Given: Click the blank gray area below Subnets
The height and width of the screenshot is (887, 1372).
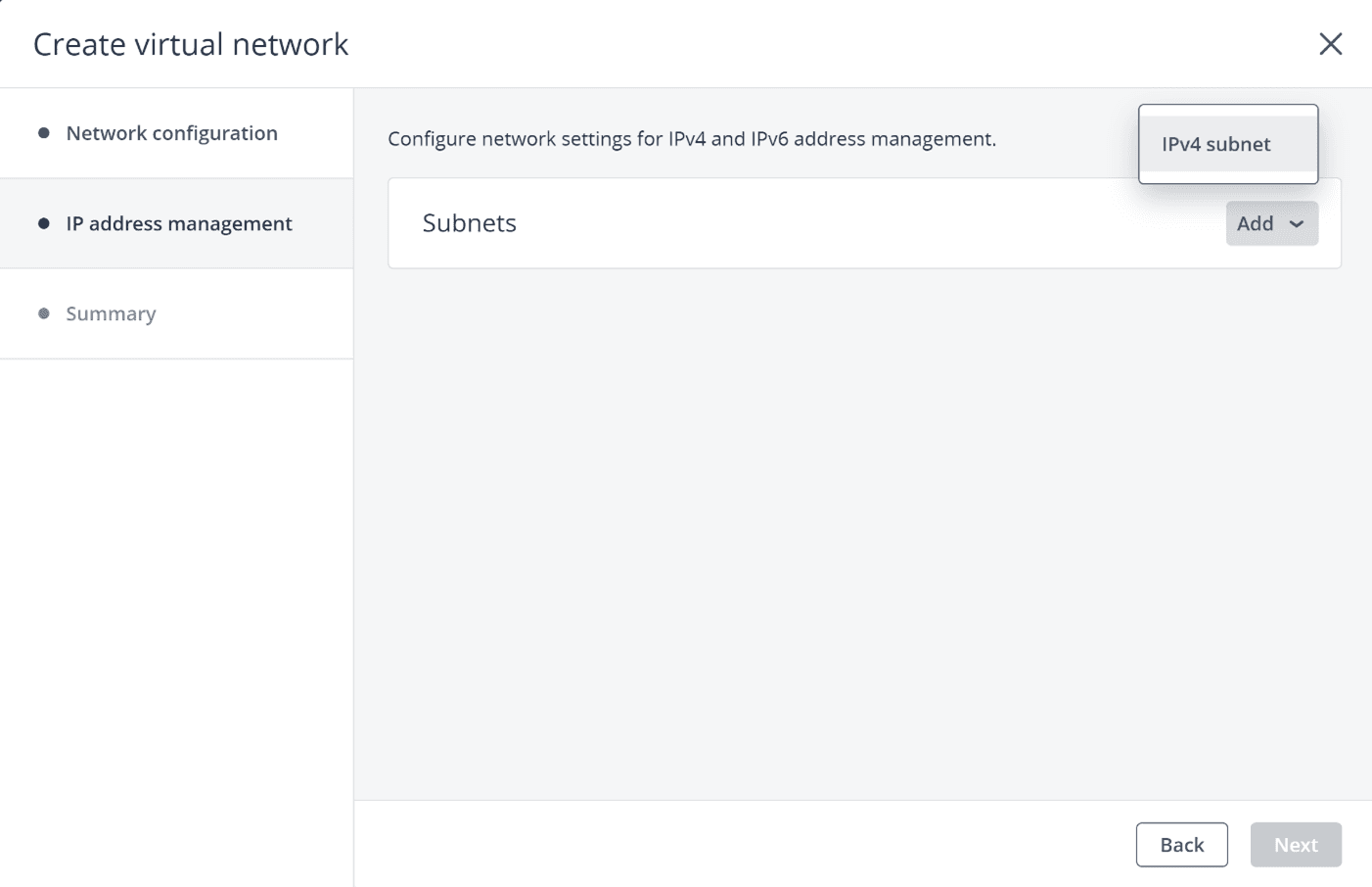Looking at the screenshot, I should (861, 529).
